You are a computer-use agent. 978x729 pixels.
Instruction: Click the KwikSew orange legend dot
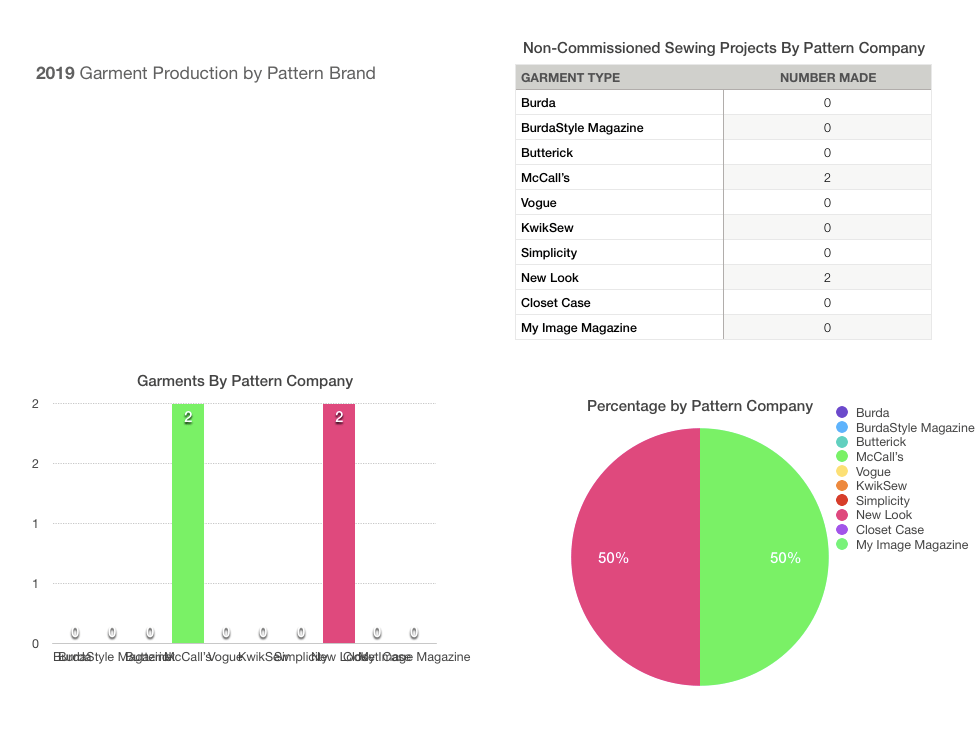pyautogui.click(x=842, y=486)
